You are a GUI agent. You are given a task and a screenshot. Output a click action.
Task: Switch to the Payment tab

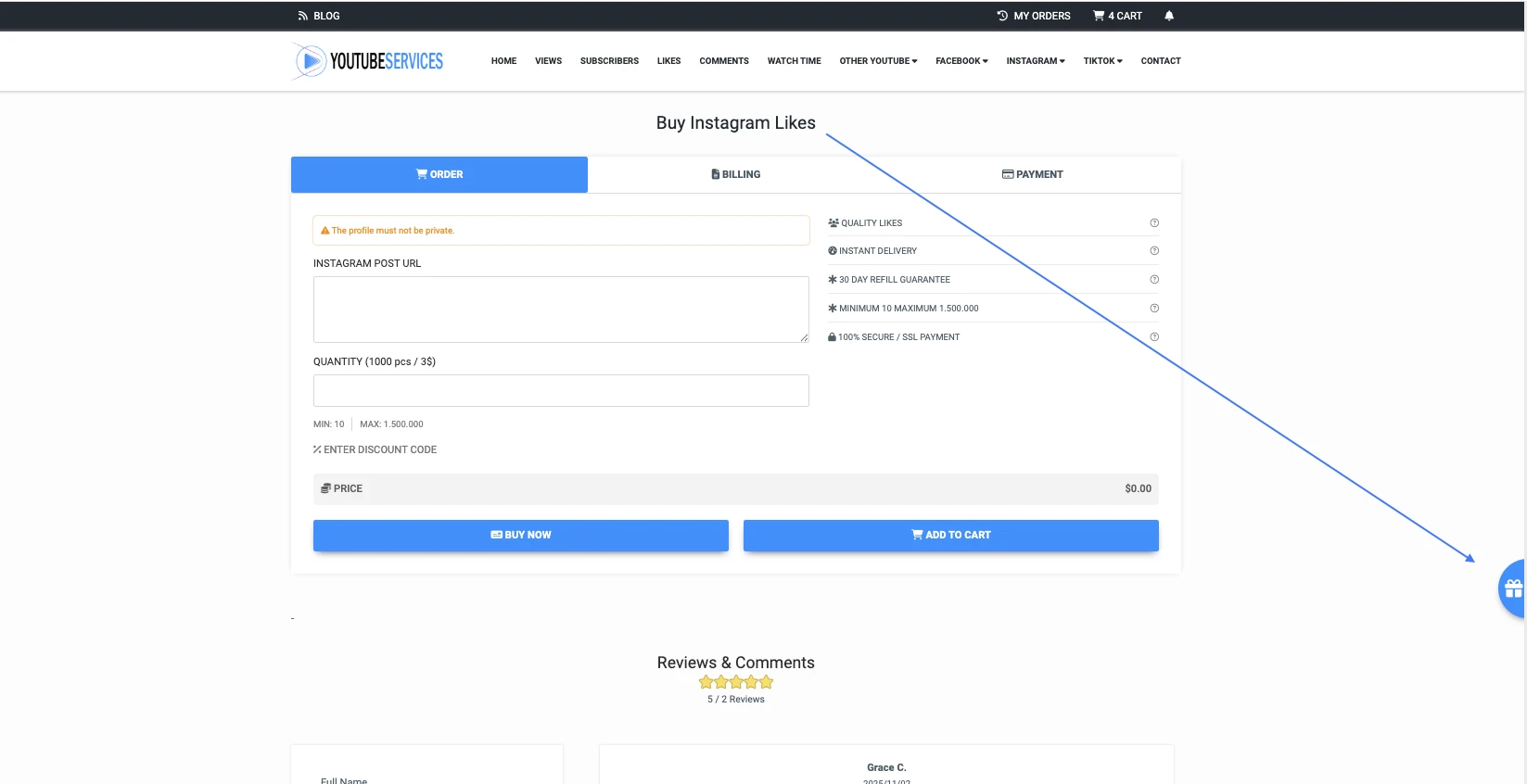pyautogui.click(x=1032, y=174)
